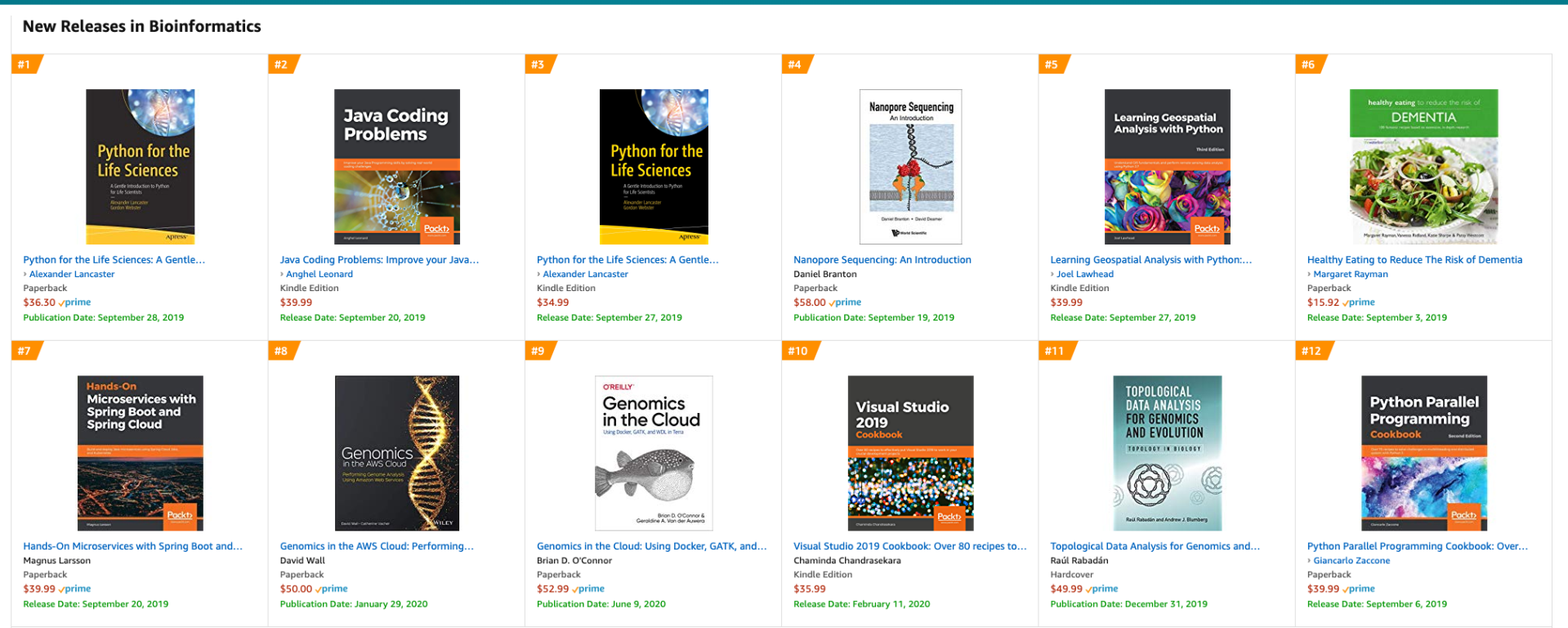
Task: Click the prime badge beside the $58.00 price
Action: pyautogui.click(x=846, y=303)
